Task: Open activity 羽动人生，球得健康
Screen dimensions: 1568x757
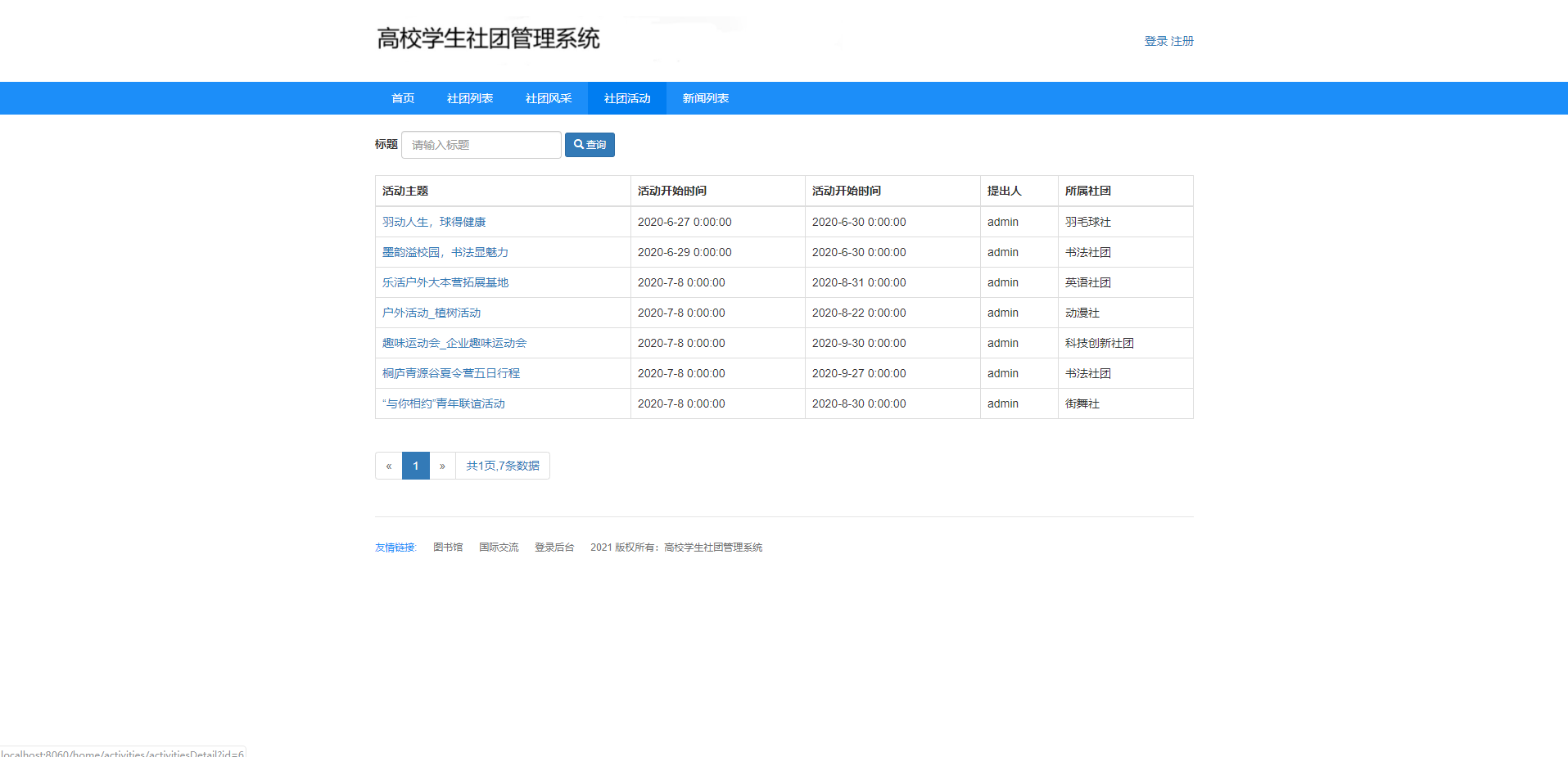Action: pos(433,221)
